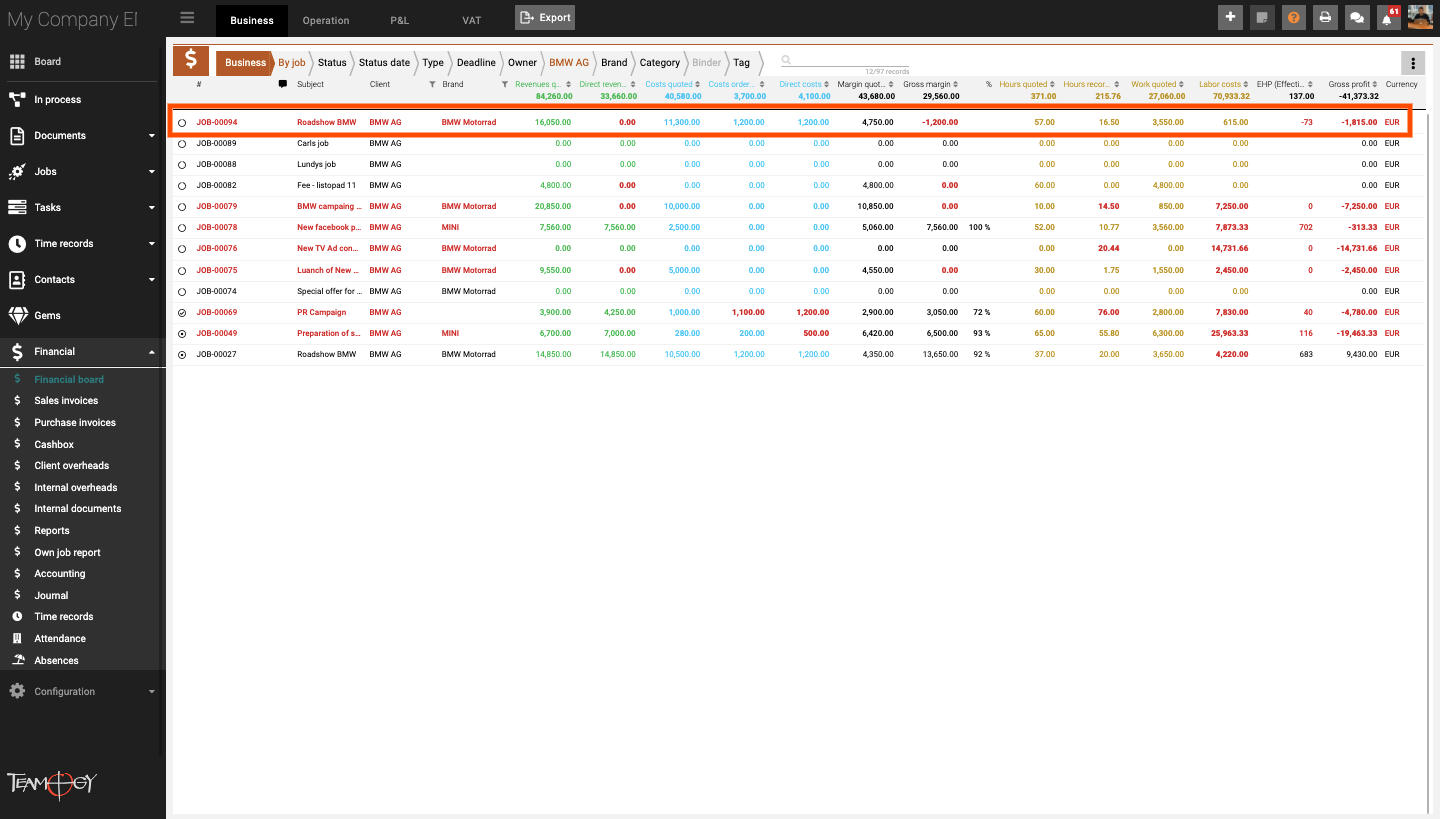This screenshot has height=819, width=1440.
Task: Open Accounting link
Action: click(60, 574)
